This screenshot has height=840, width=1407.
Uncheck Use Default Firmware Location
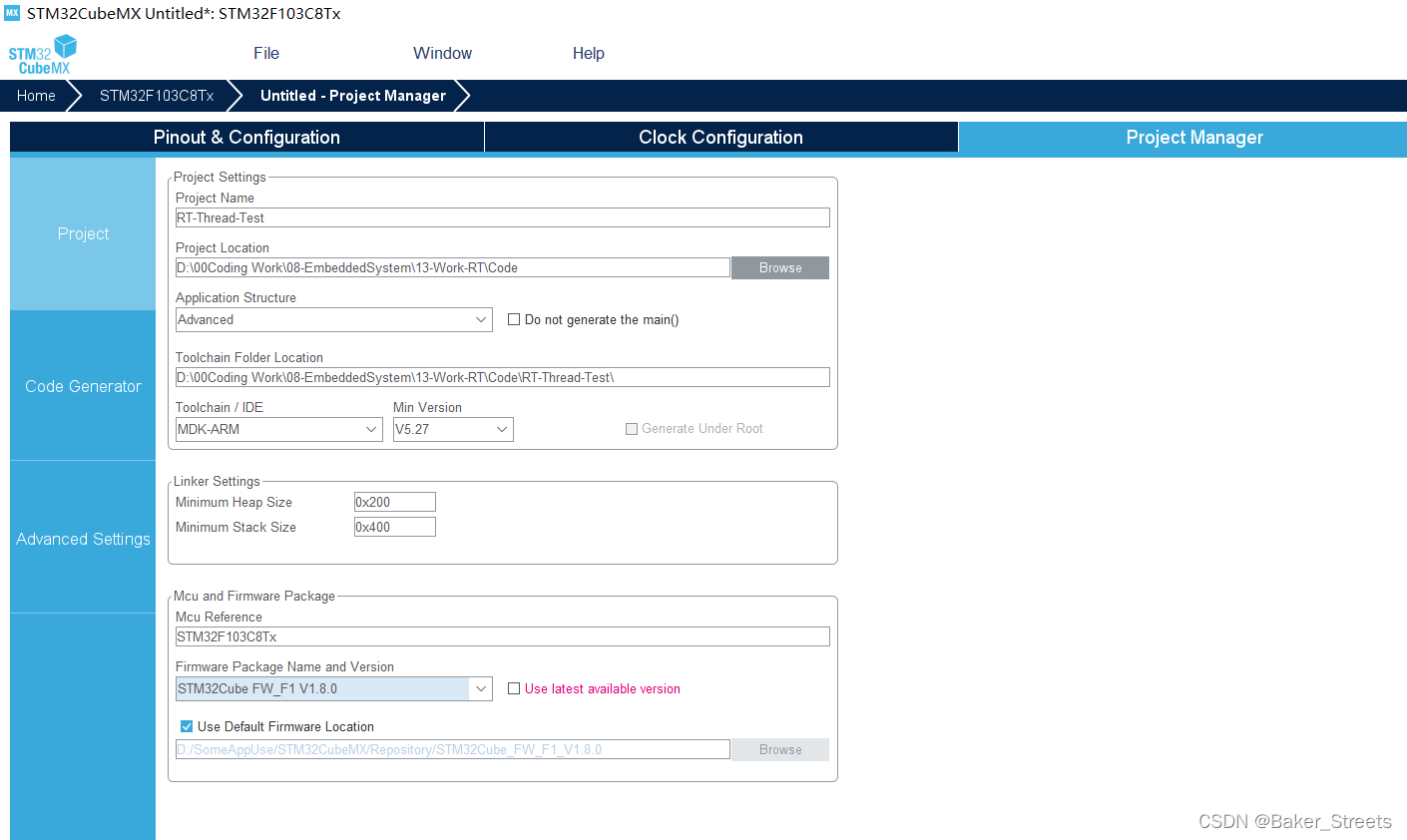tap(187, 726)
